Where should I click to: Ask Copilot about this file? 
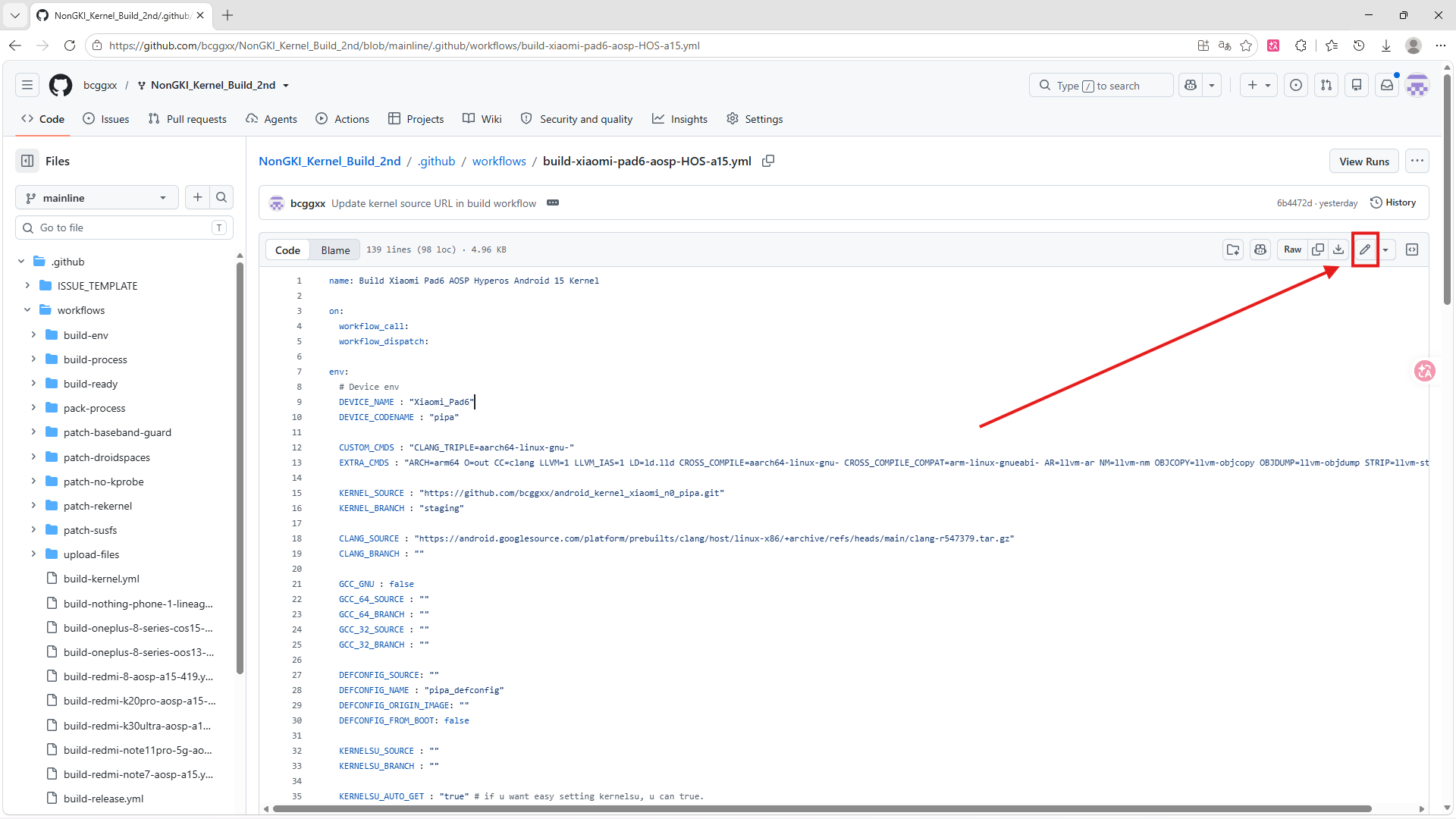pyautogui.click(x=1260, y=249)
